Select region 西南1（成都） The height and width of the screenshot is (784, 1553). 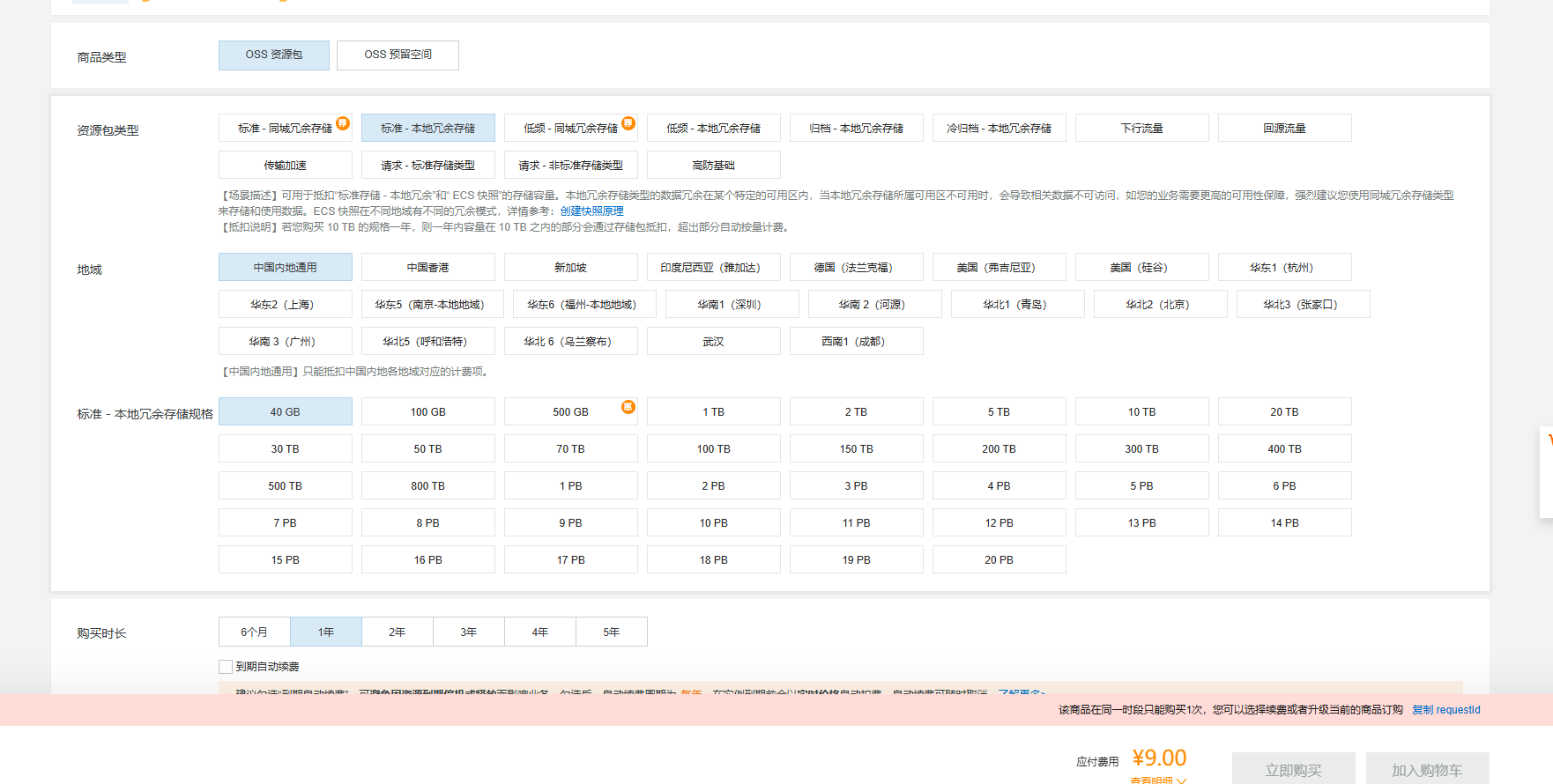coord(857,342)
